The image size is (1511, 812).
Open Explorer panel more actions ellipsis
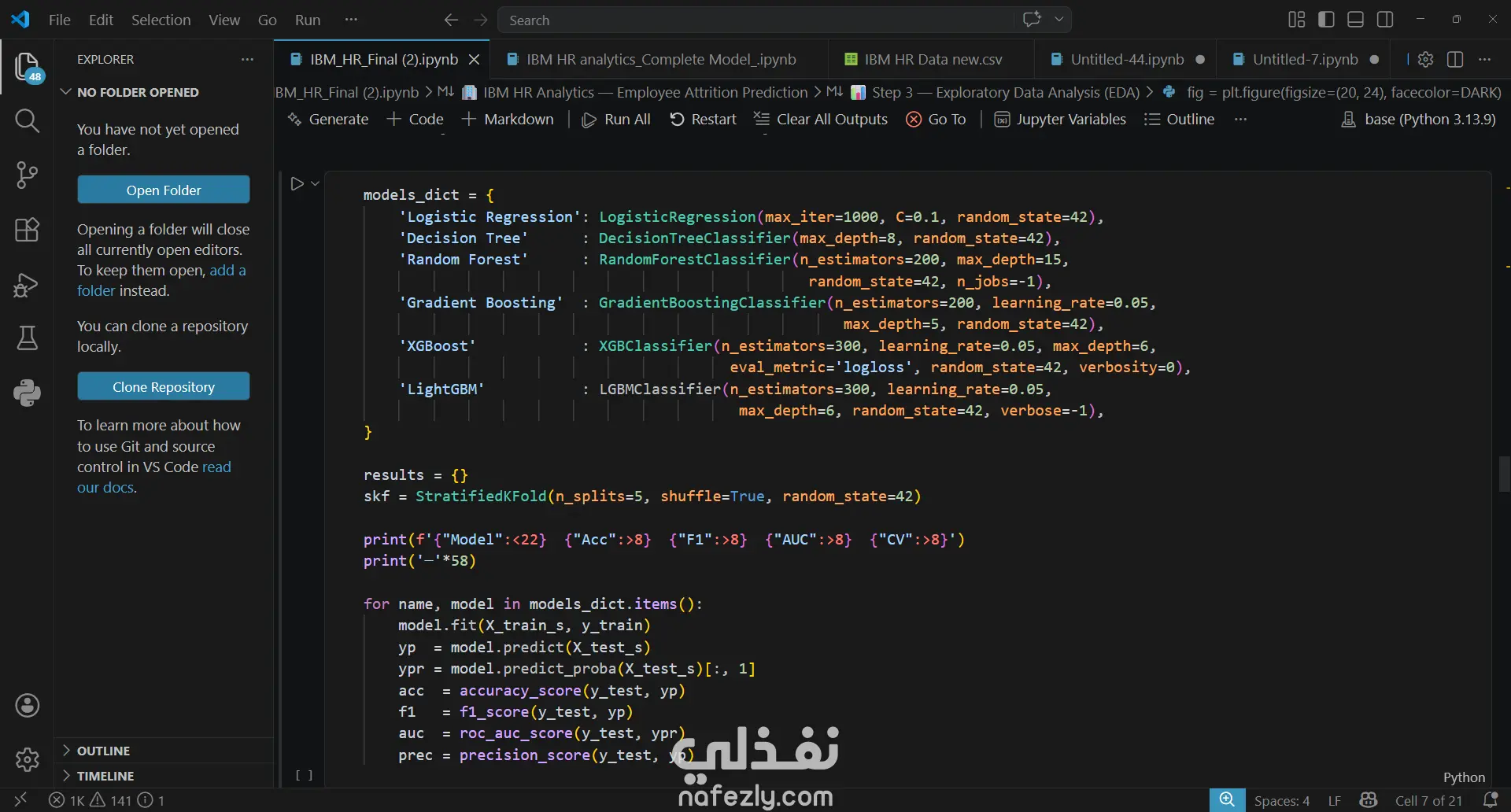point(248,59)
